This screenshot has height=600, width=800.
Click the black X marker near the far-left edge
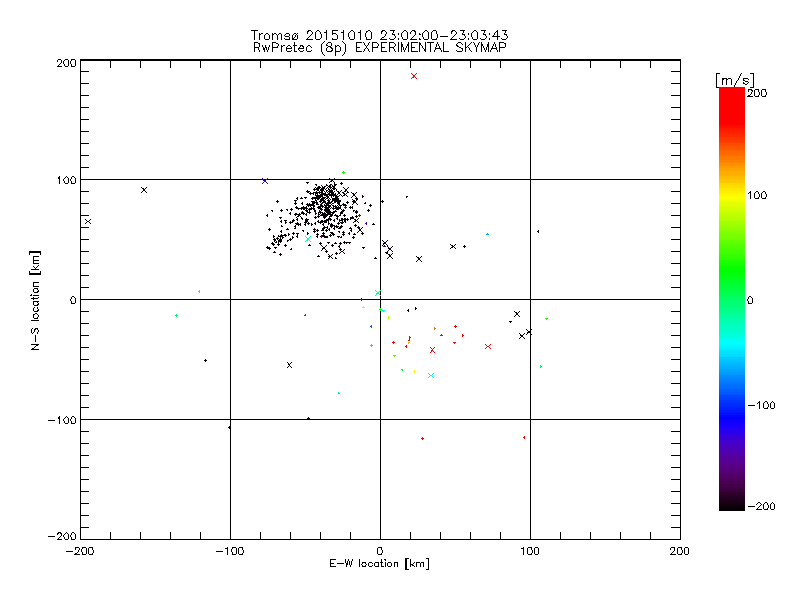(x=88, y=221)
